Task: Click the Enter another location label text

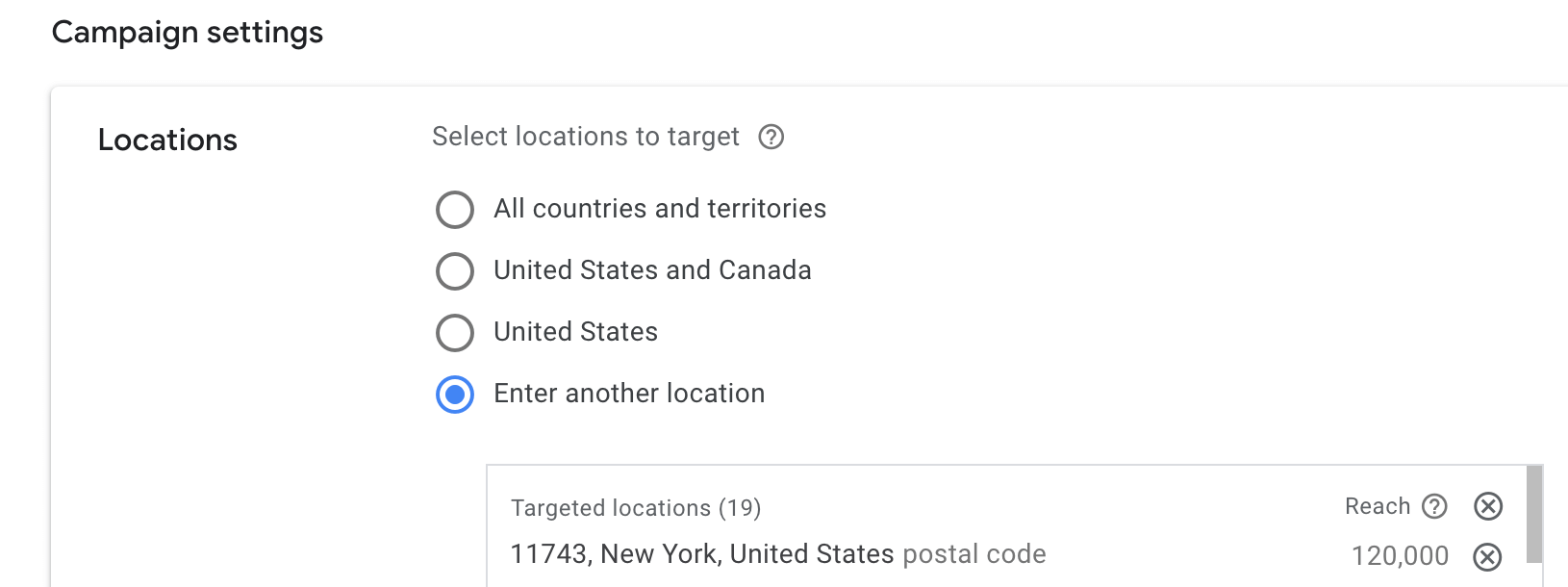Action: coord(629,394)
